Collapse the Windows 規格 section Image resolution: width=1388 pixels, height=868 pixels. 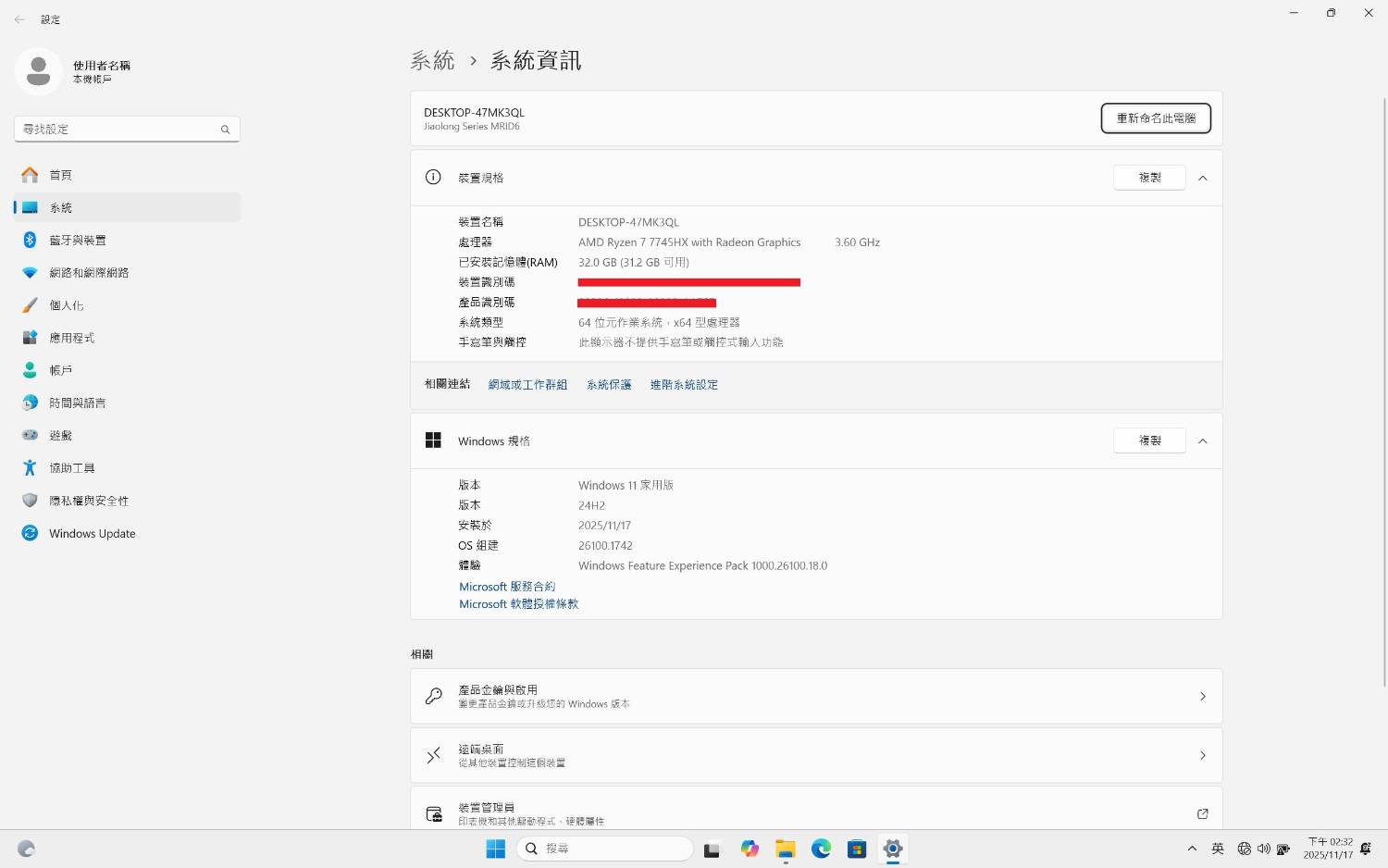[1202, 441]
